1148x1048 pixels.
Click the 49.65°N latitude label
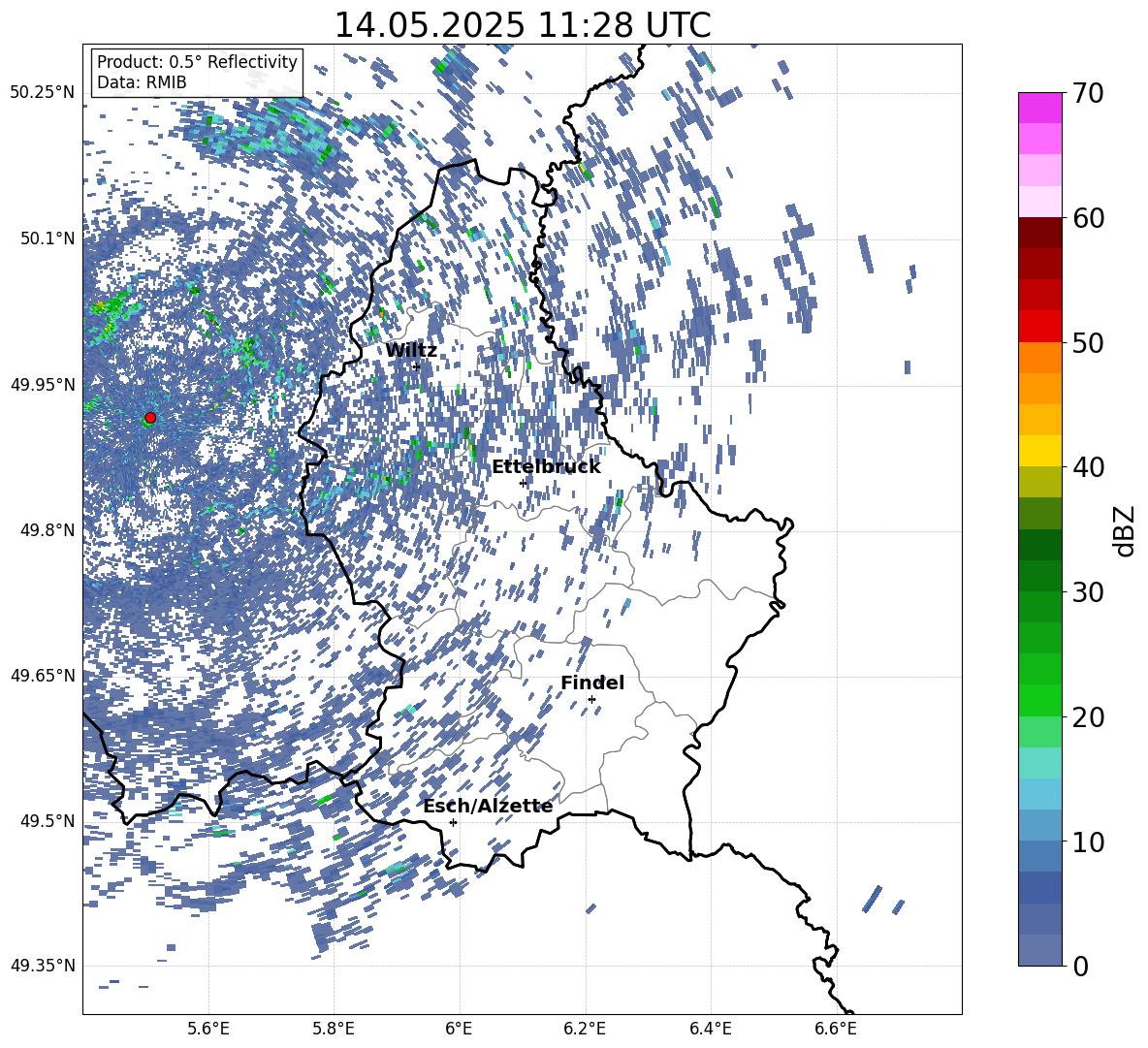coord(43,675)
